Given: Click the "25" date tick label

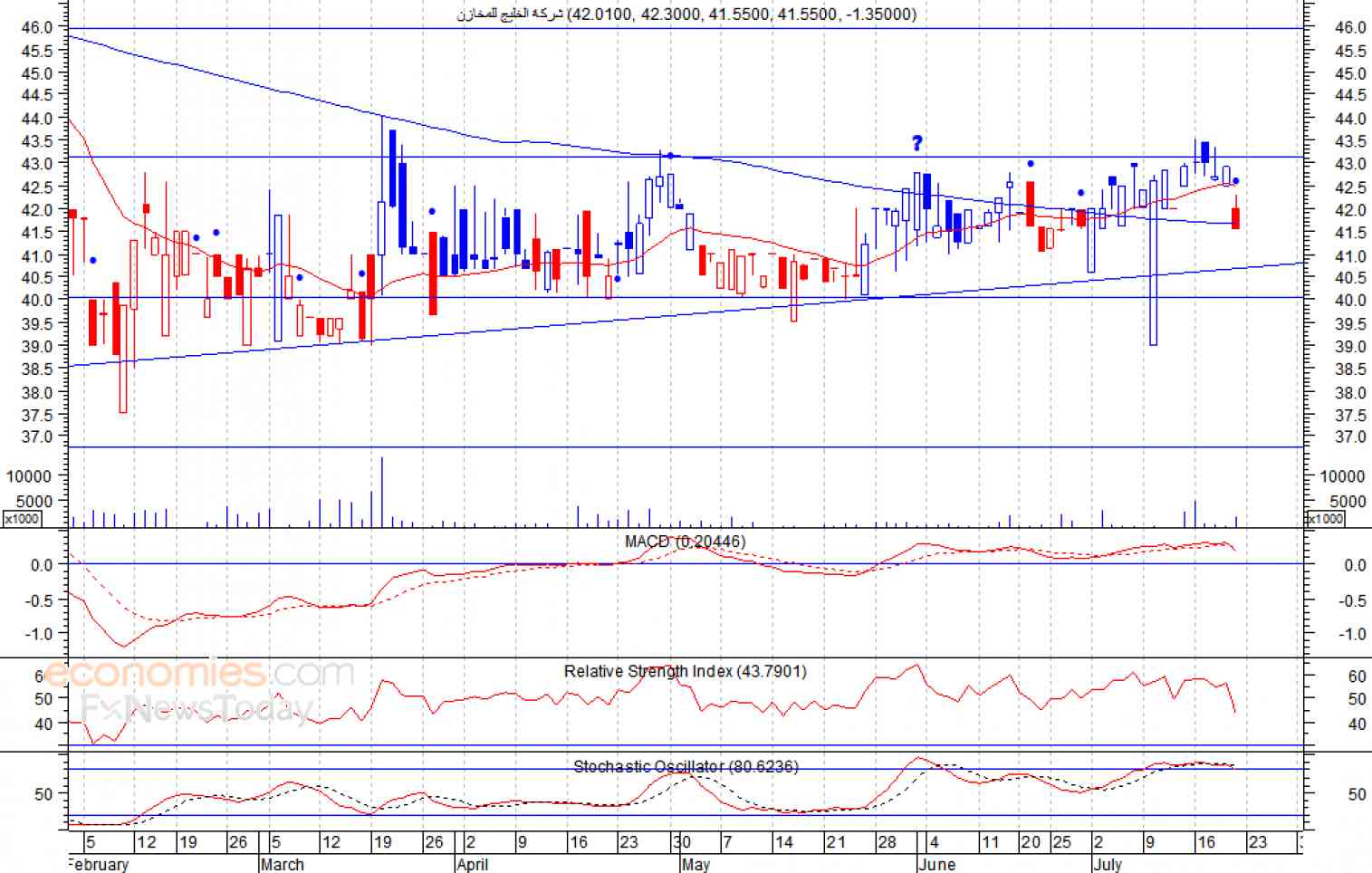Looking at the screenshot, I should (1061, 842).
